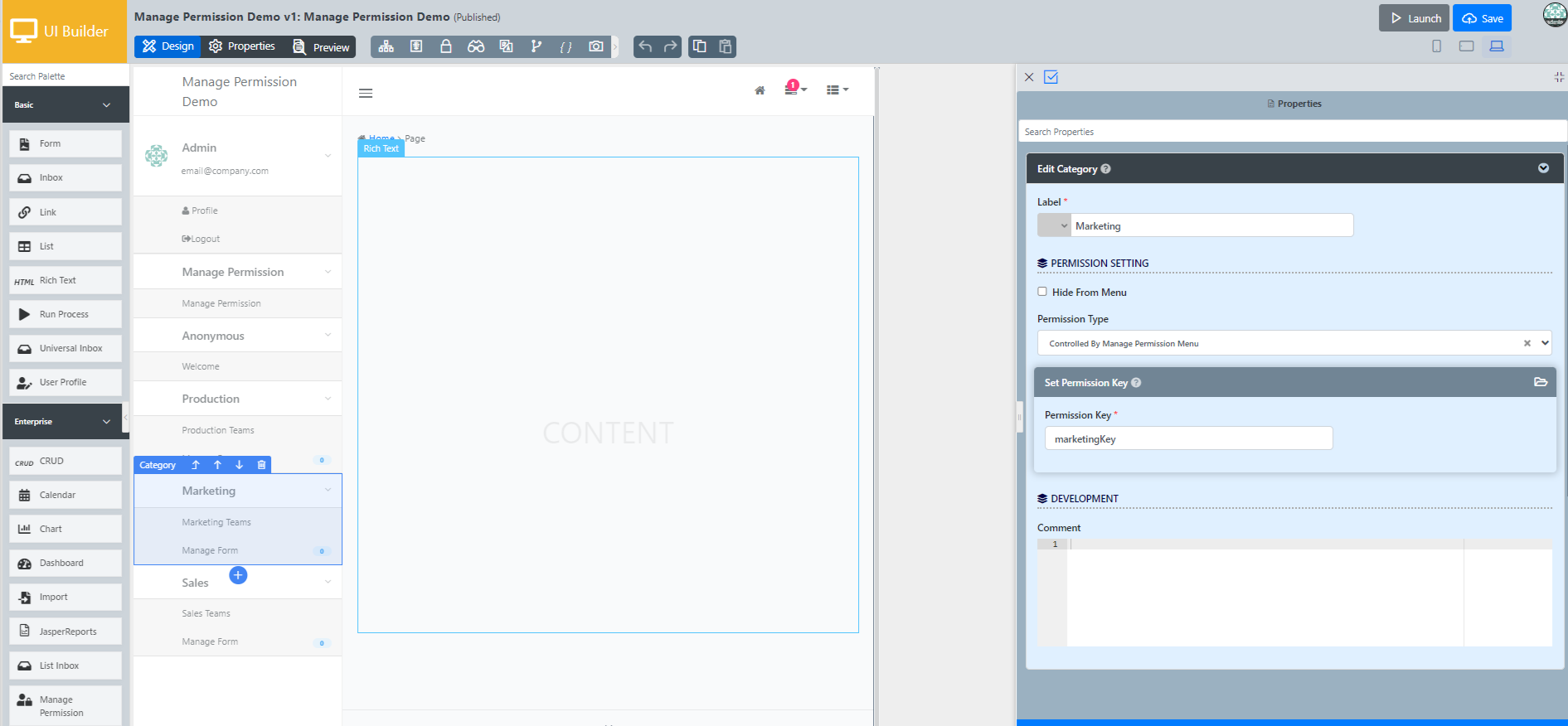Collapse the Enterprise palette section
The width and height of the screenshot is (1568, 726).
(106, 422)
